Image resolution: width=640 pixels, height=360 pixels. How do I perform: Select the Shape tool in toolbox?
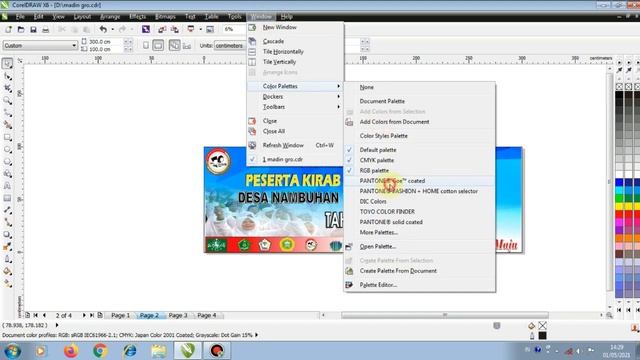pos(7,76)
